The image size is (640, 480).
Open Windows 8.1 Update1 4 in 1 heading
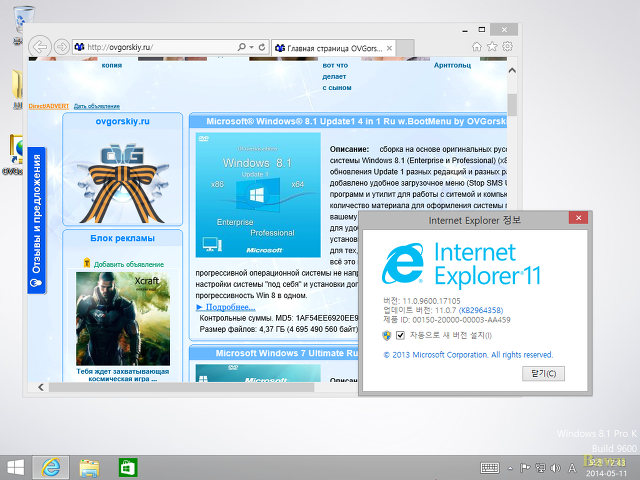click(x=356, y=121)
